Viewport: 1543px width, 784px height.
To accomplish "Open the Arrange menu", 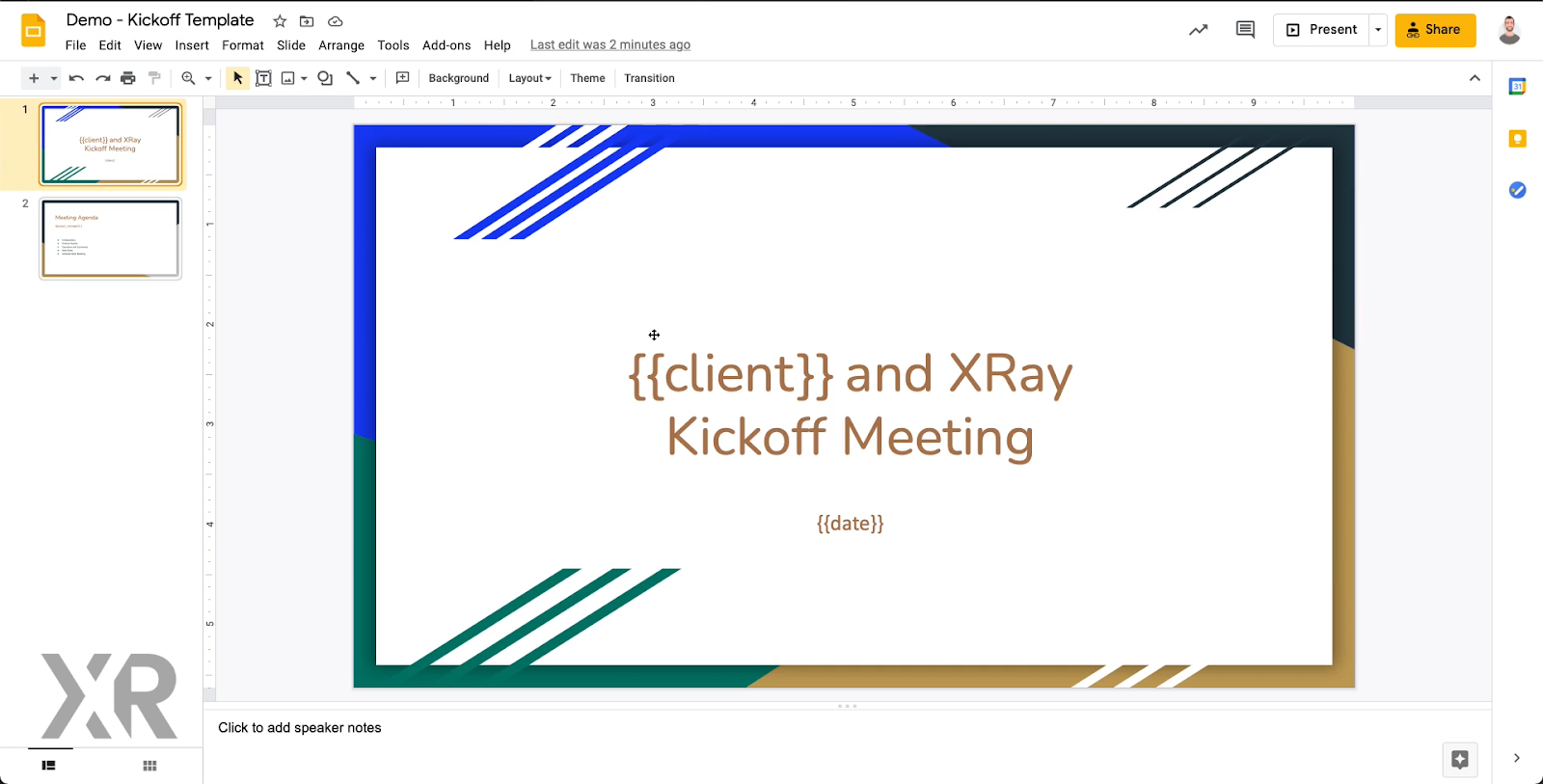I will coord(341,45).
